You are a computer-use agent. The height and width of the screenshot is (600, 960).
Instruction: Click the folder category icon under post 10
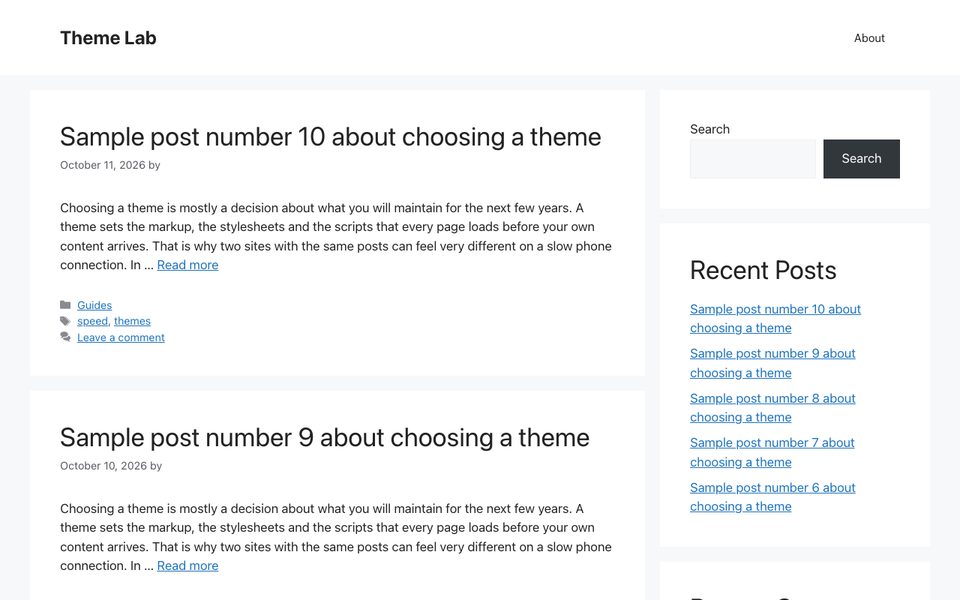tap(66, 305)
